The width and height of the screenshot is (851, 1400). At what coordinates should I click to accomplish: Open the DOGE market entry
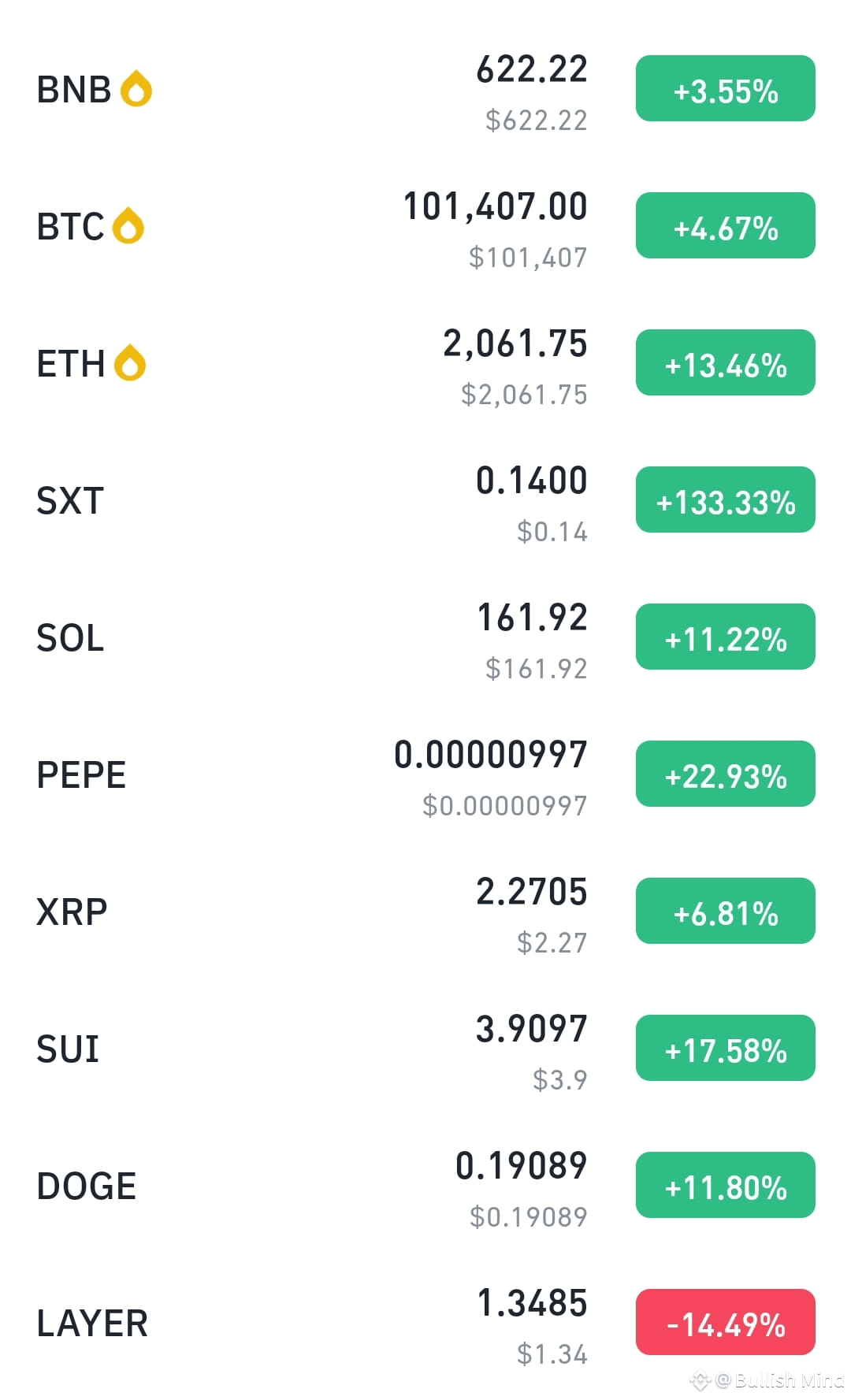(425, 1186)
